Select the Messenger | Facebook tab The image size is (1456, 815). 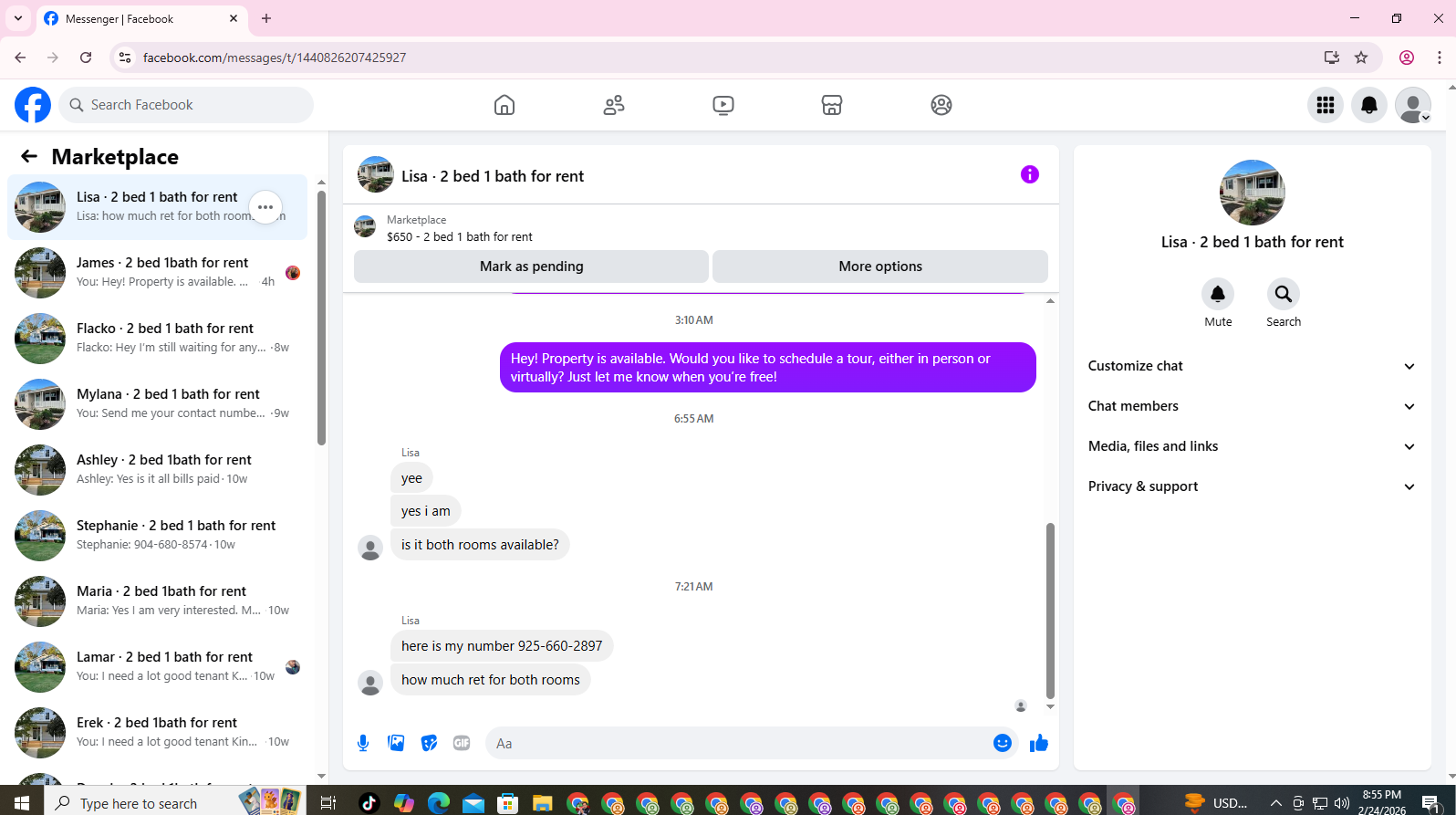click(x=142, y=18)
